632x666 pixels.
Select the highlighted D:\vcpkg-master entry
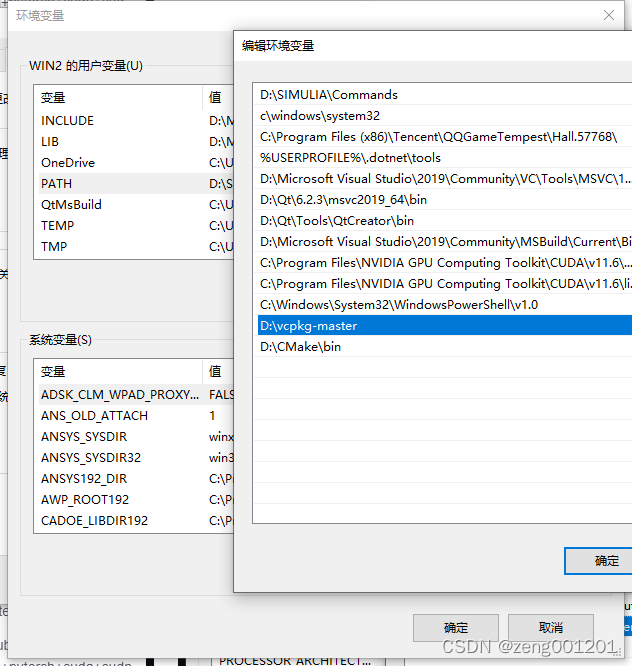click(443, 325)
